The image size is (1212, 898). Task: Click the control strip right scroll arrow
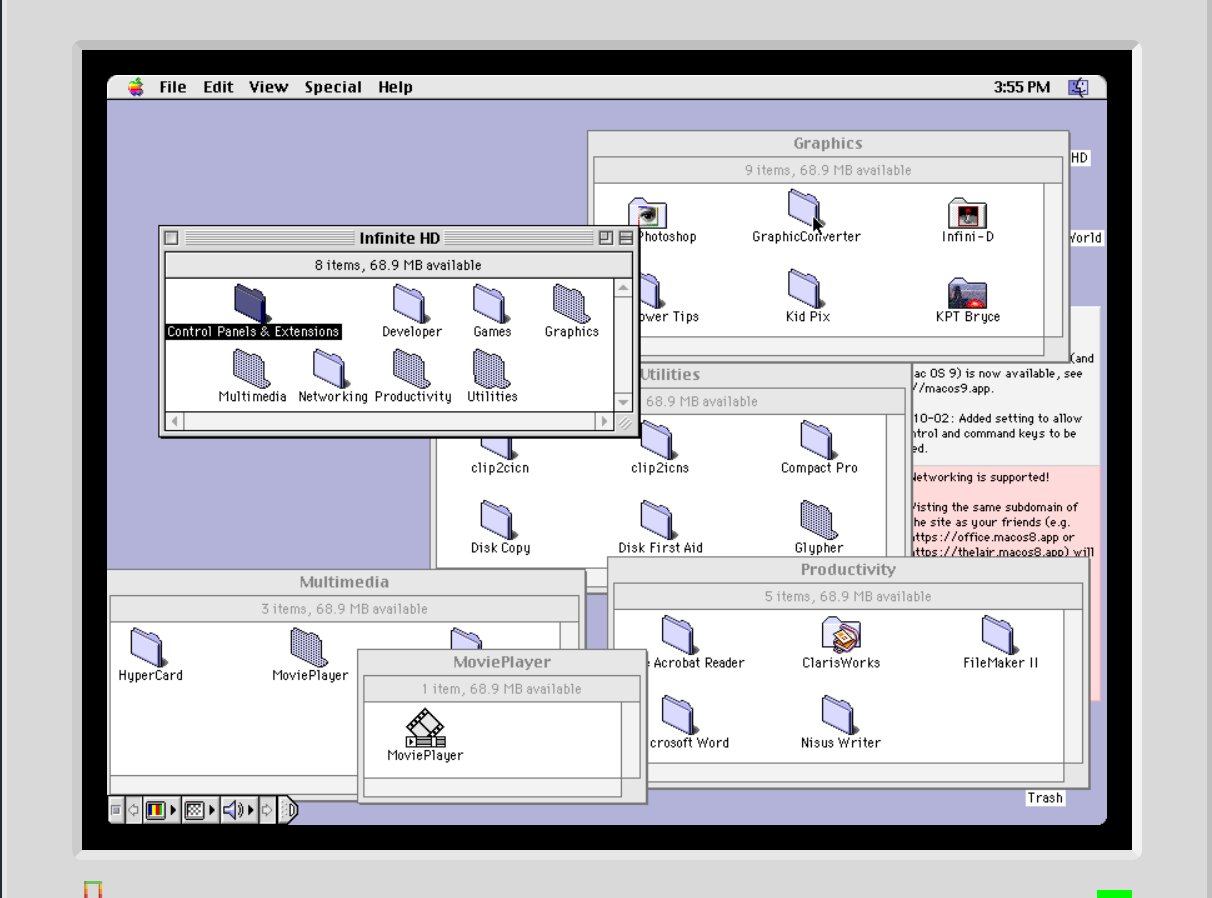tap(267, 810)
